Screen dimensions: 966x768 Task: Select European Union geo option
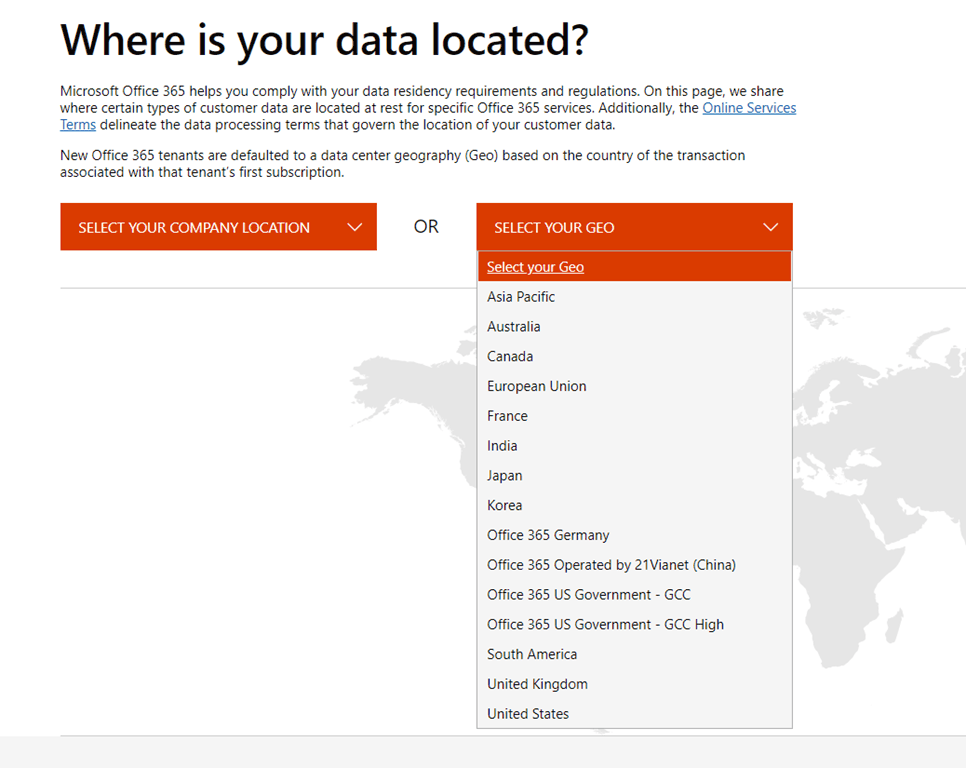coord(536,386)
